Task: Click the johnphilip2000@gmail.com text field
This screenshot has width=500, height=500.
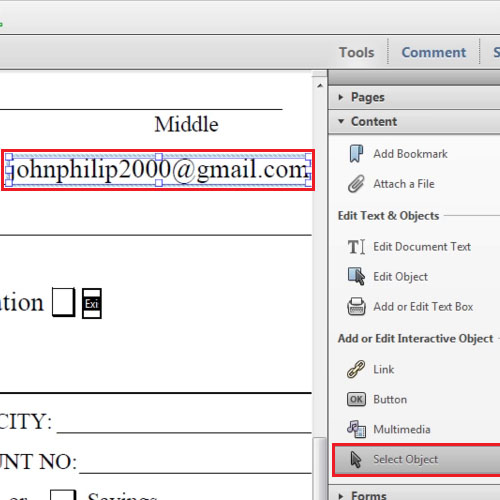Action: [158, 170]
